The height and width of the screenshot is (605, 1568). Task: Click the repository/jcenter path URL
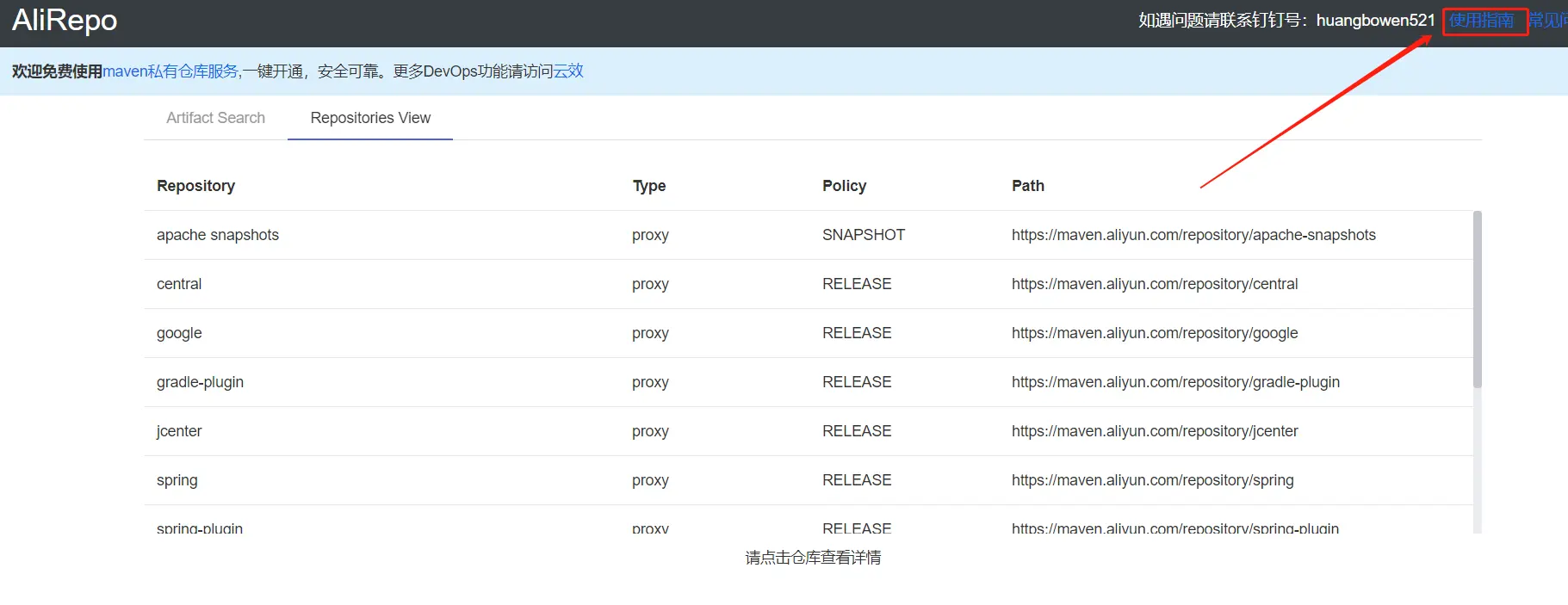[x=1155, y=431]
